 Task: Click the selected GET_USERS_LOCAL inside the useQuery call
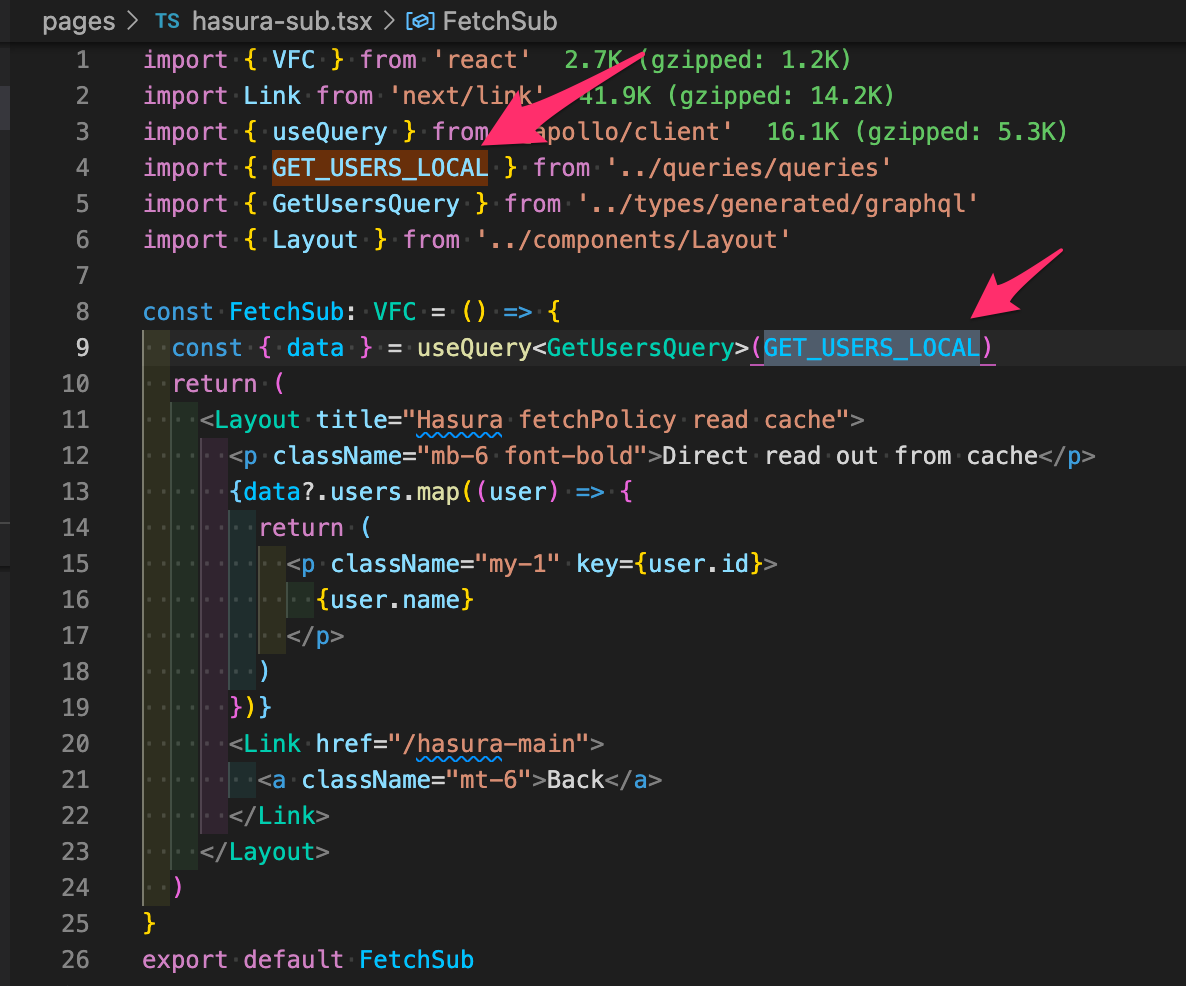click(x=871, y=347)
